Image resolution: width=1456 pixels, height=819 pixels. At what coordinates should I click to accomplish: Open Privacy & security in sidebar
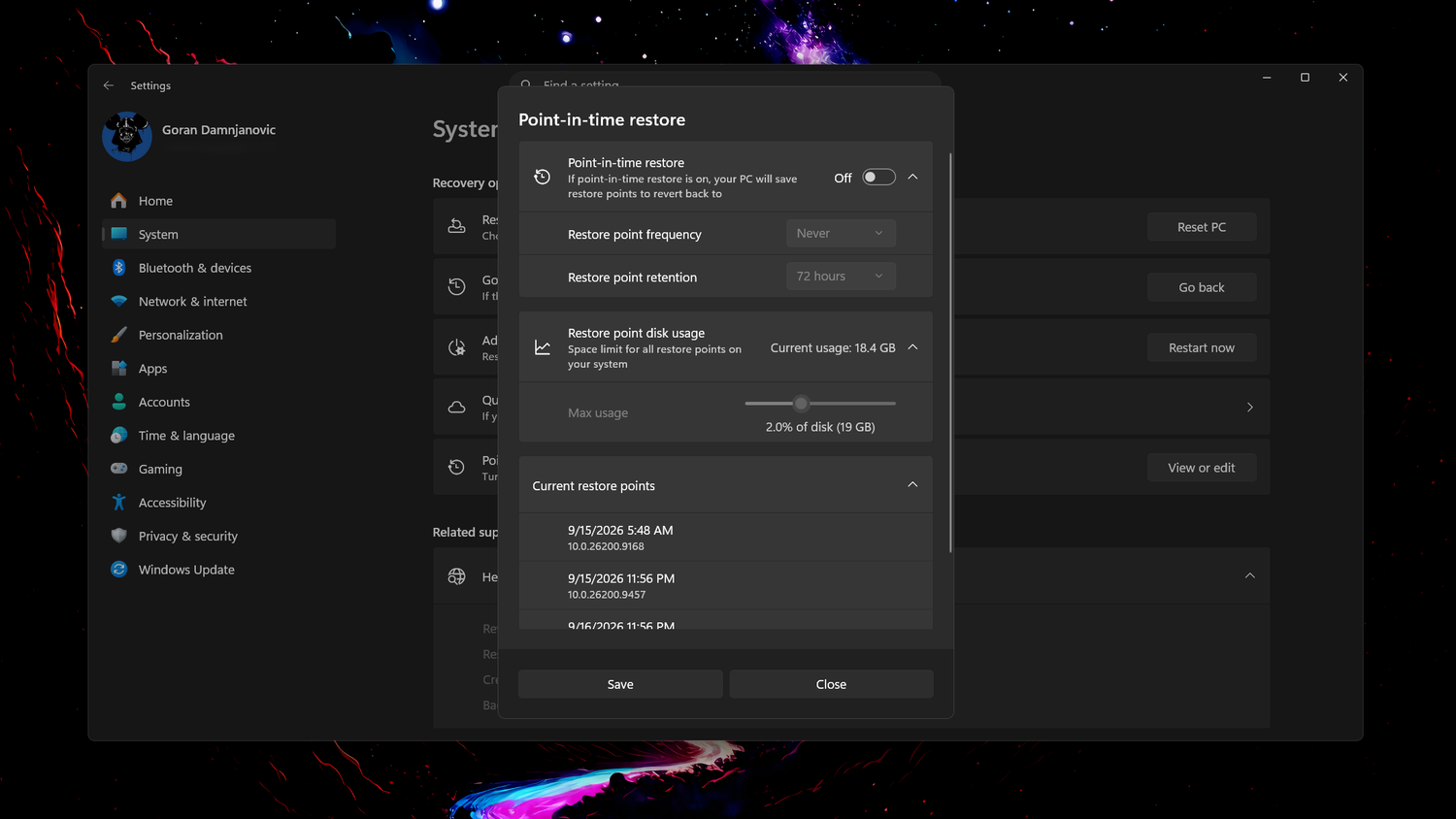218,536
